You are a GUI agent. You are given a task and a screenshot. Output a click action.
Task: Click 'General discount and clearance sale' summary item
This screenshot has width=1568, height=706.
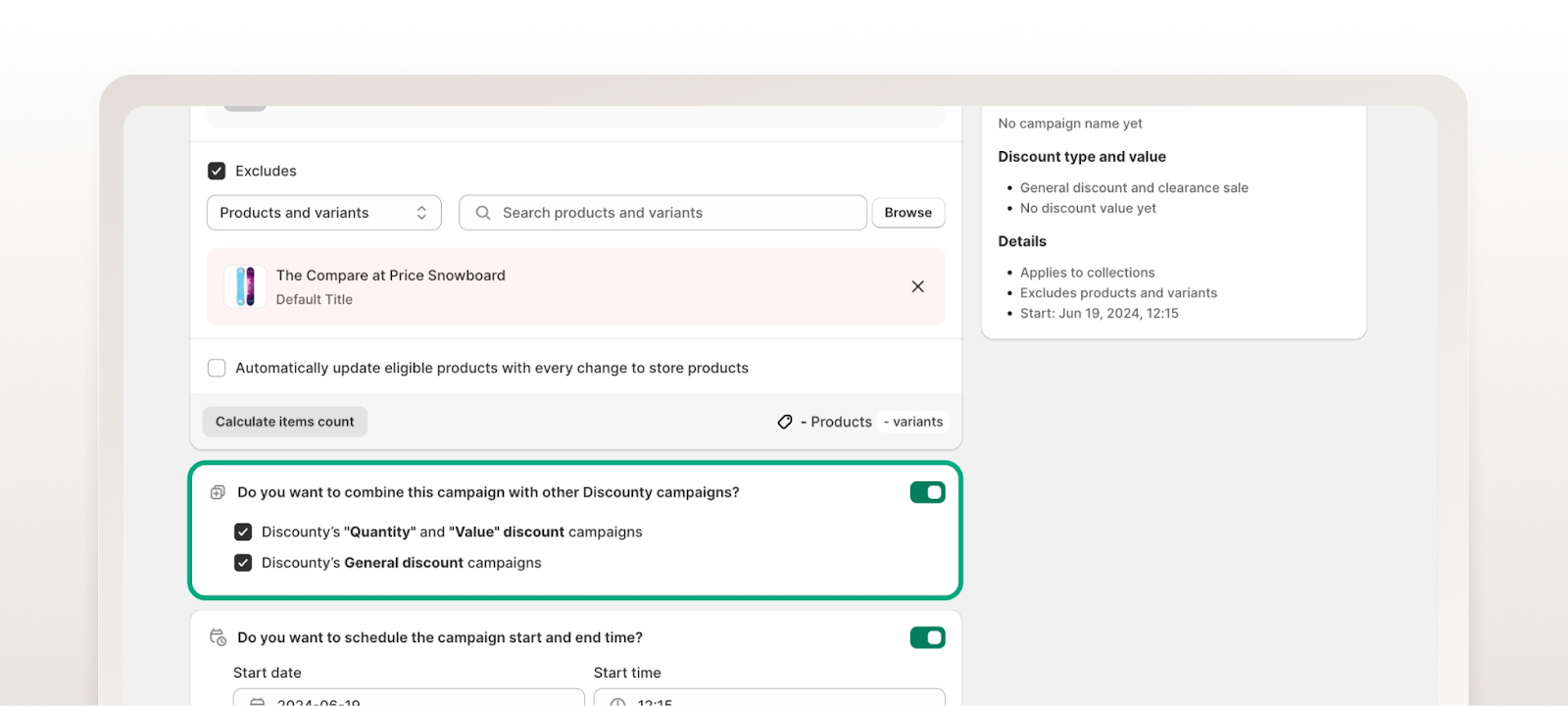1134,187
